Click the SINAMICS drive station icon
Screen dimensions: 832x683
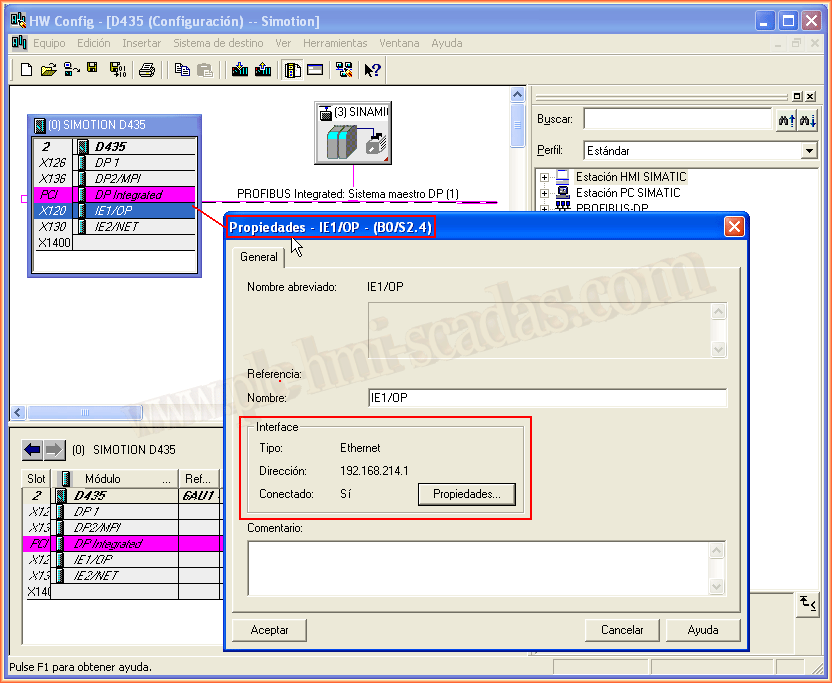[x=352, y=142]
